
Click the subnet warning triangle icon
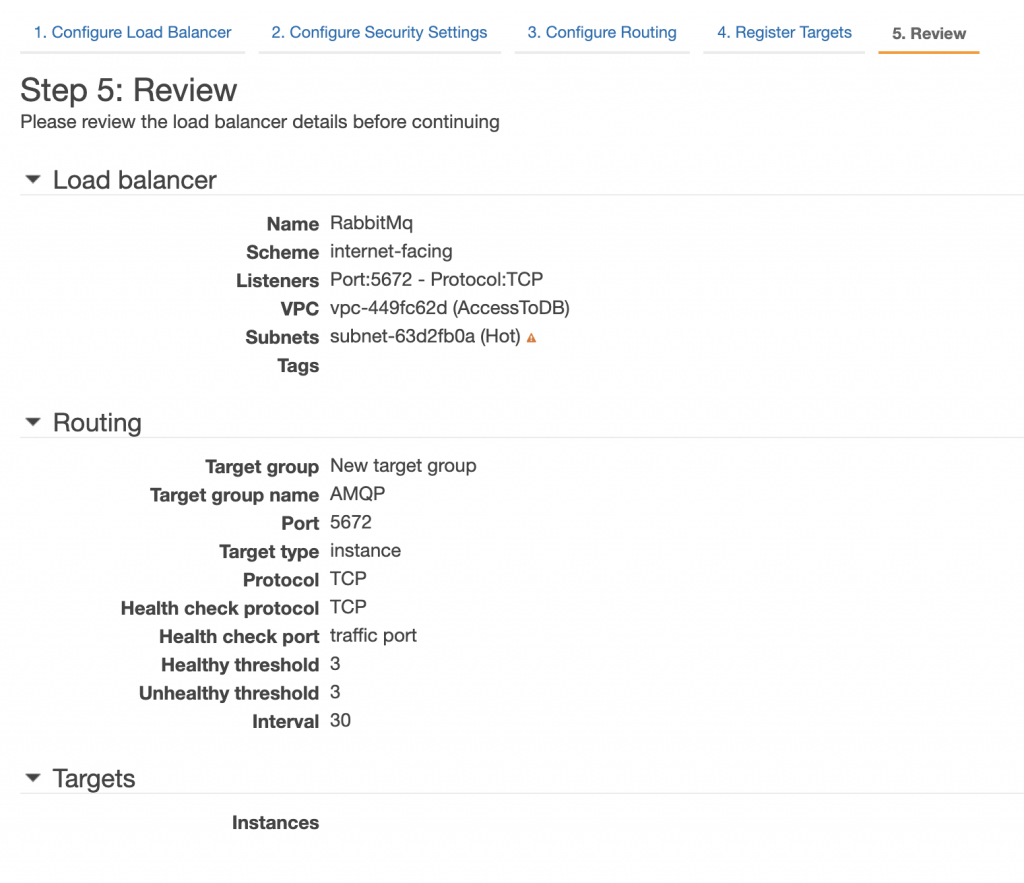pos(532,338)
